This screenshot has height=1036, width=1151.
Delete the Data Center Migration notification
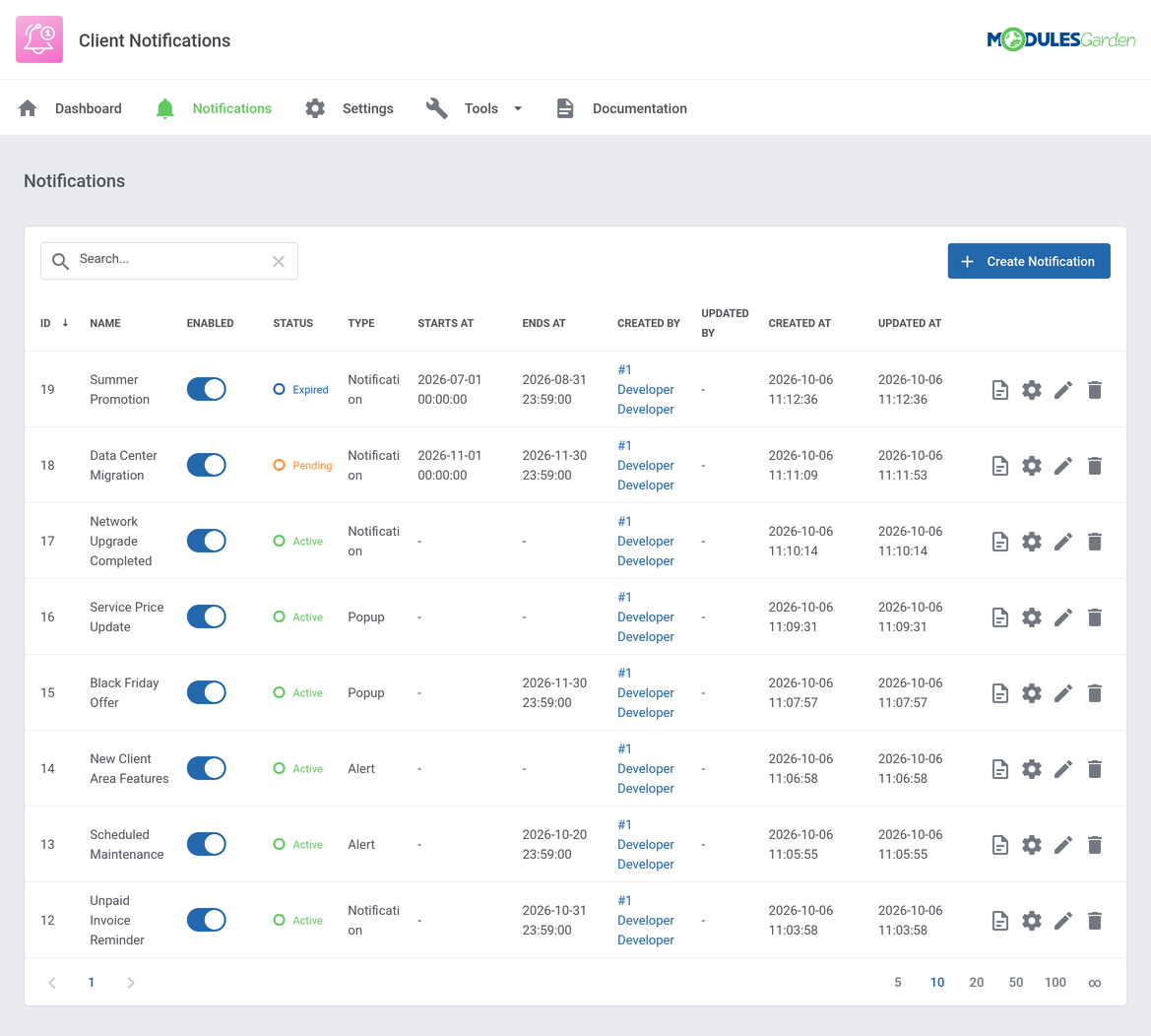(x=1095, y=466)
